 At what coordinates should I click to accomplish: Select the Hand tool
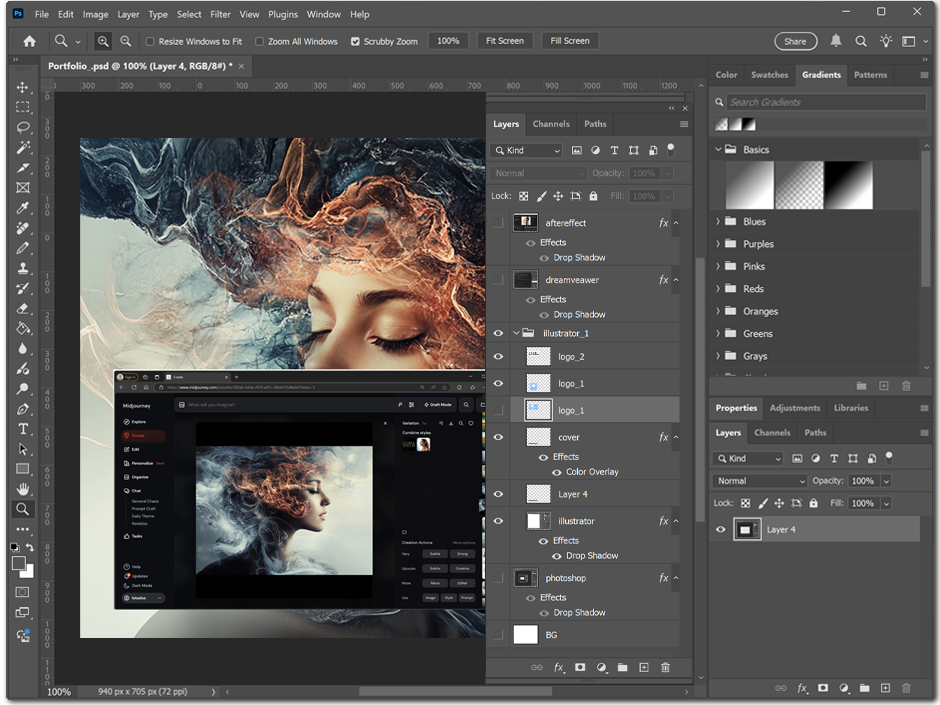[22, 488]
